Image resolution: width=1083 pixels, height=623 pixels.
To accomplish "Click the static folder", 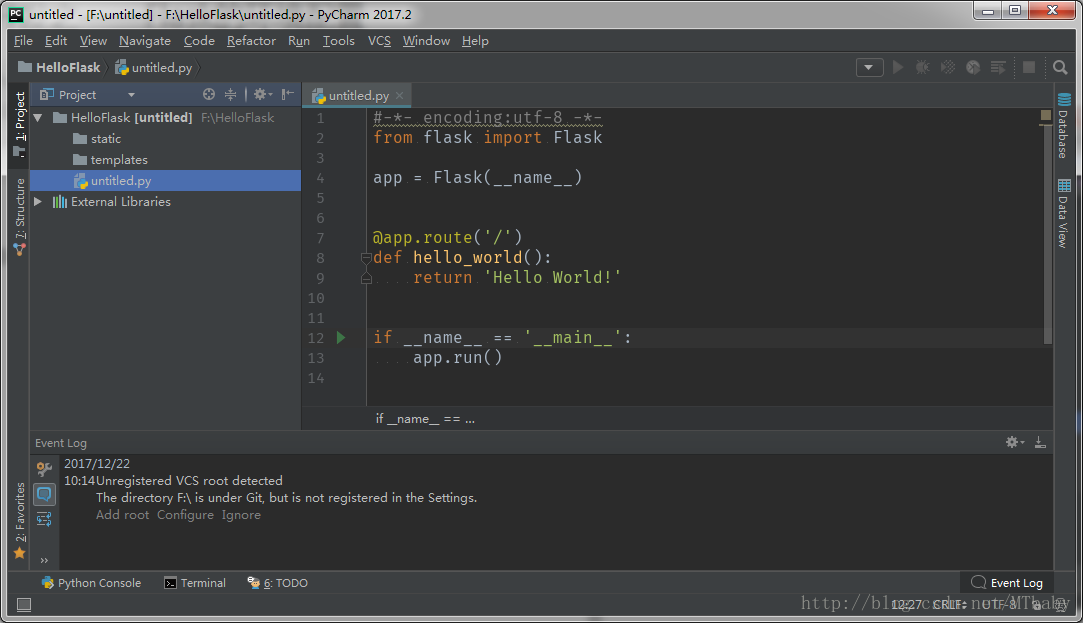I will pyautogui.click(x=97, y=139).
